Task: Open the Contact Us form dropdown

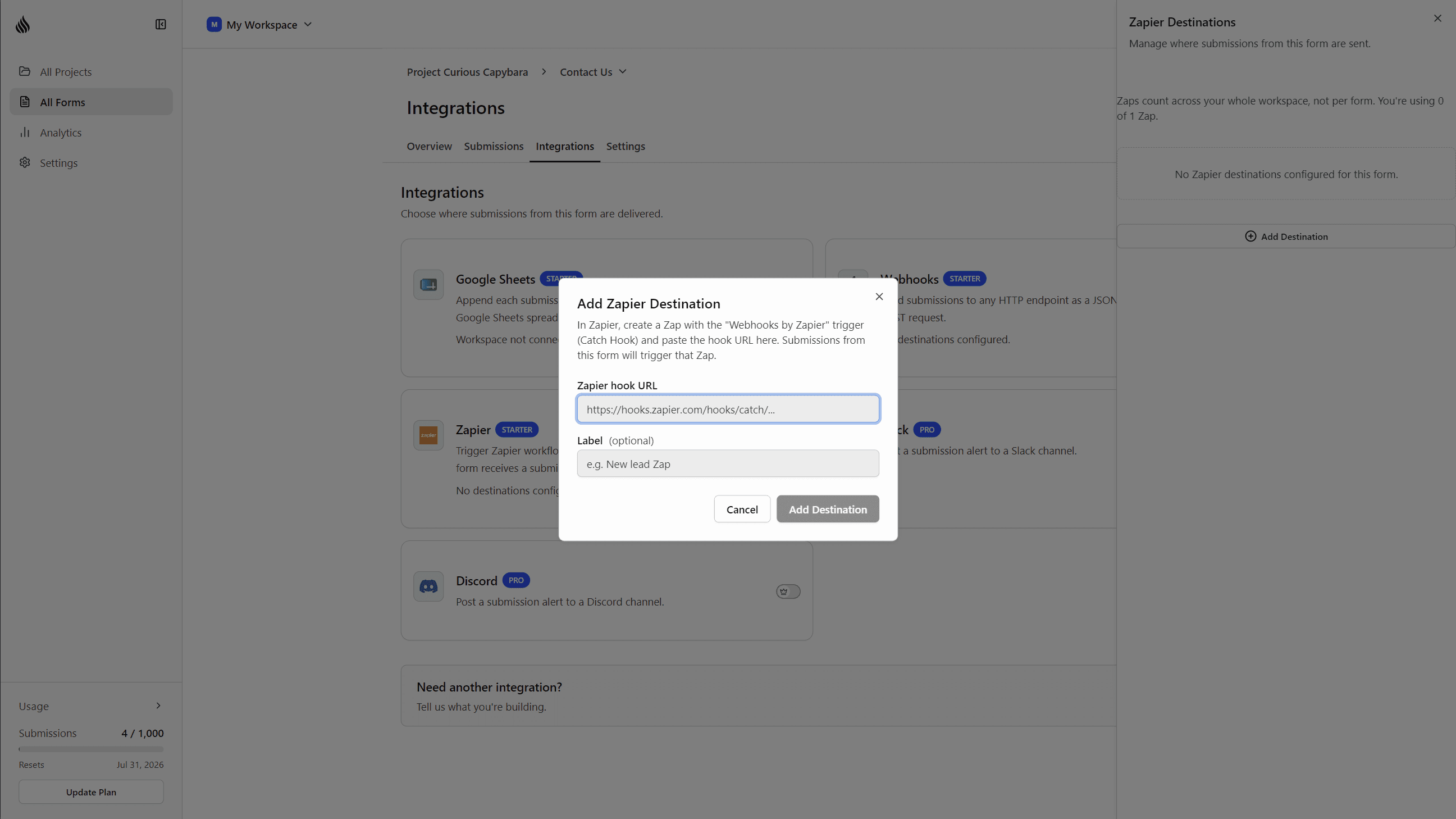Action: (x=593, y=72)
